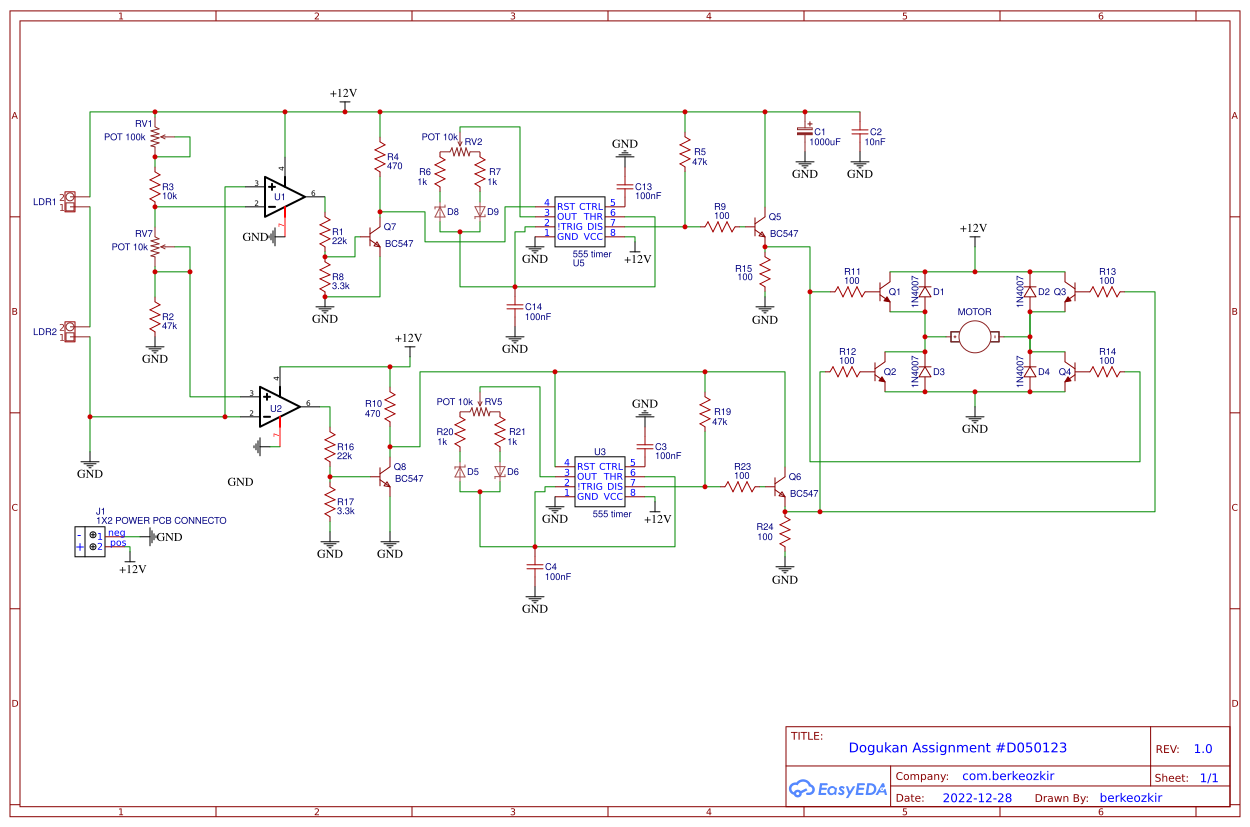Click the GND symbol below C14

(514, 340)
